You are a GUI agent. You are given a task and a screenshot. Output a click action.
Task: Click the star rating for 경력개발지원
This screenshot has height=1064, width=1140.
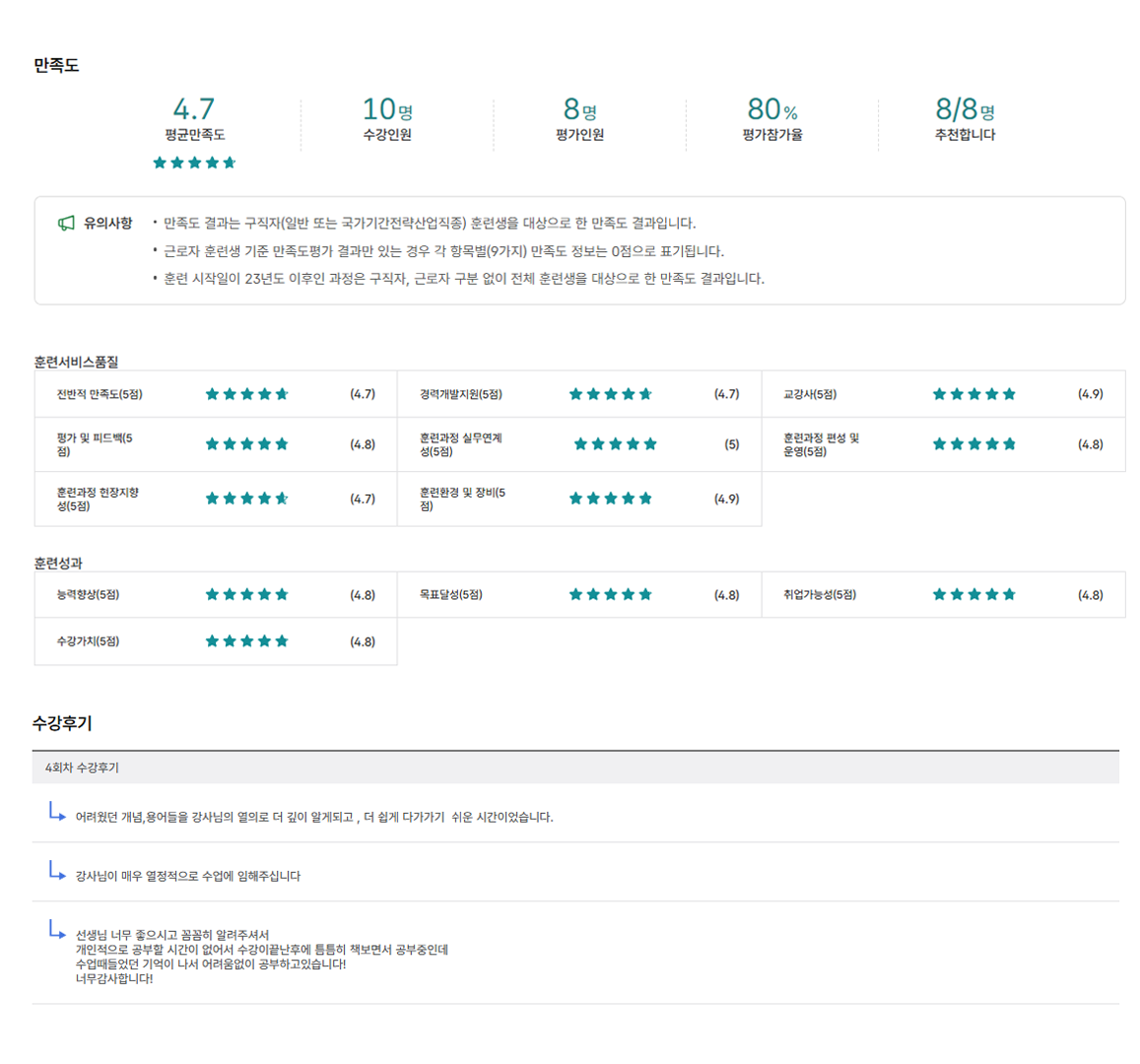[x=610, y=394]
